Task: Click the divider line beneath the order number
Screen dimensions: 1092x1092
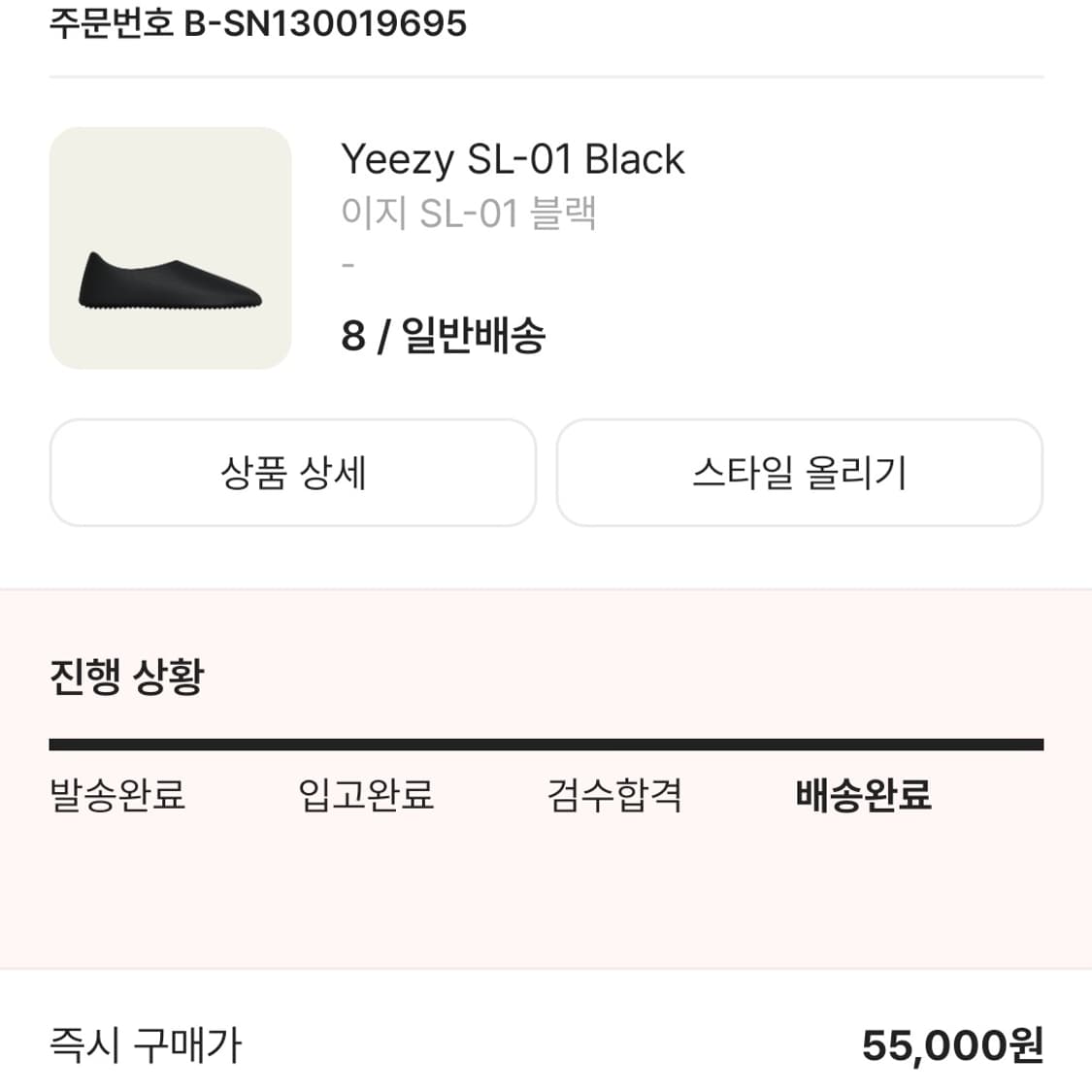Action: [x=546, y=77]
